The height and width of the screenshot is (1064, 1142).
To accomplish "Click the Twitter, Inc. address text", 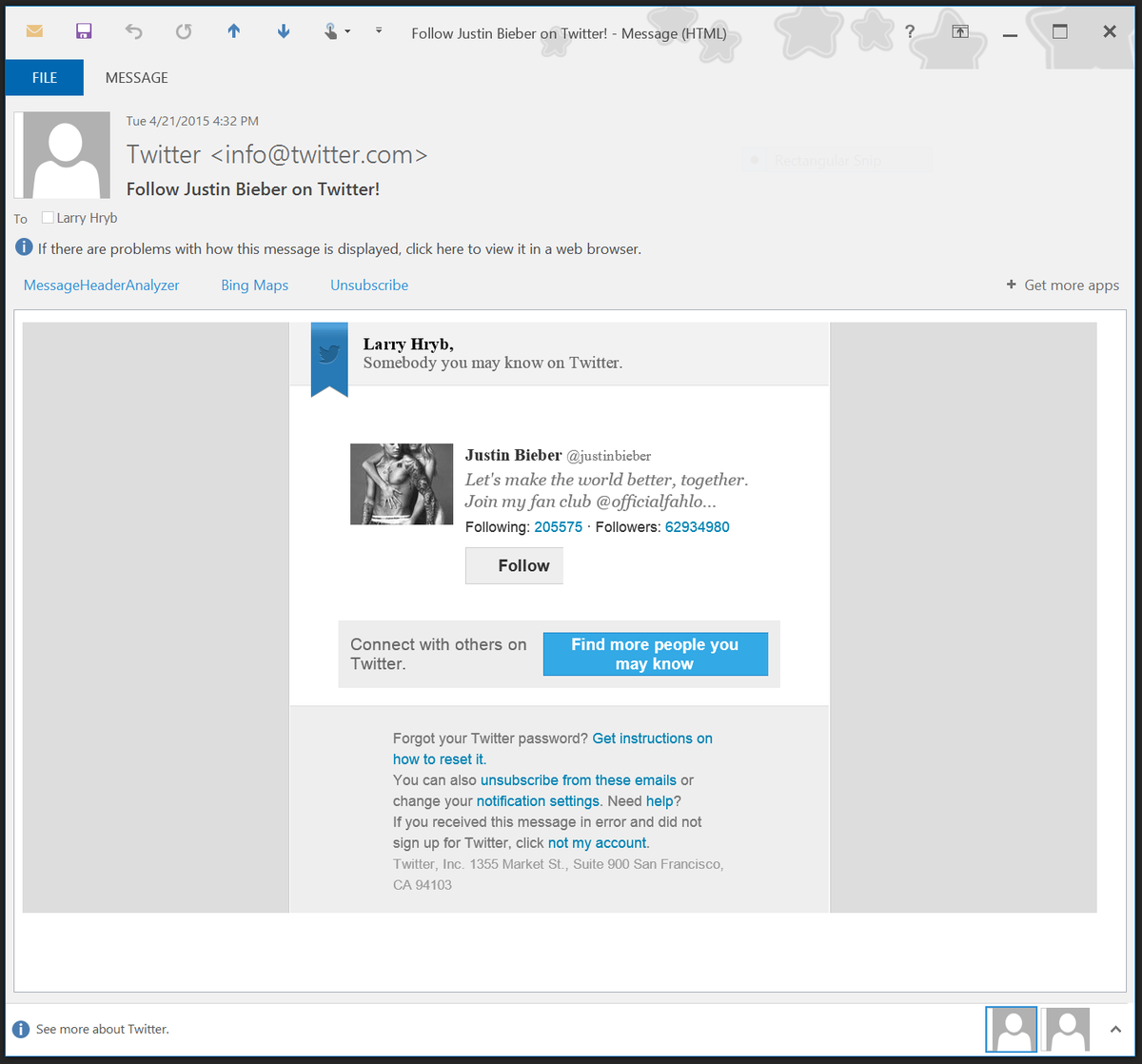I will tap(559, 875).
